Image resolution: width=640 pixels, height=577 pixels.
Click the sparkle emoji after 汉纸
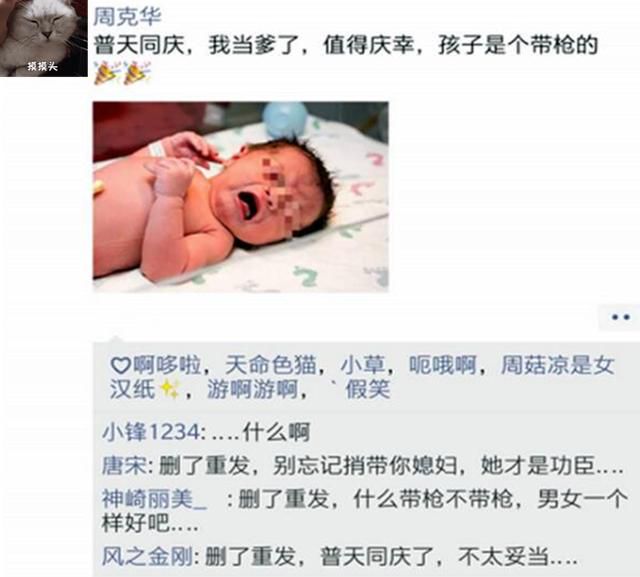coord(170,389)
